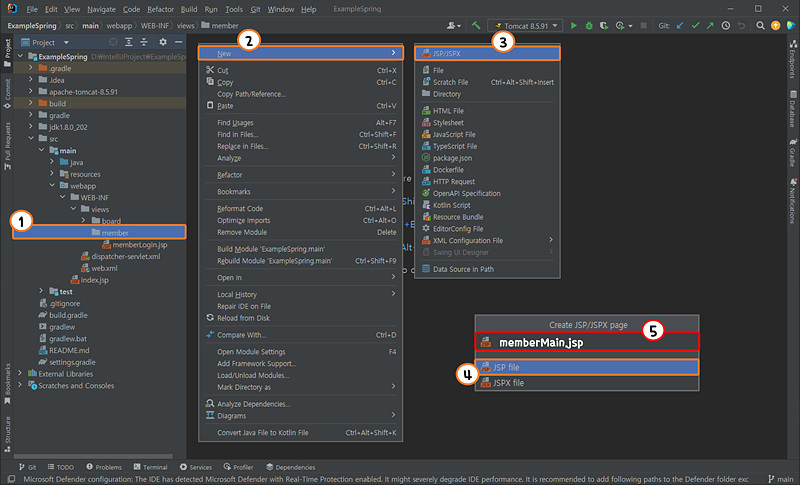The width and height of the screenshot is (800, 485).
Task: Expand the .gradle folder
Action: pos(31,68)
